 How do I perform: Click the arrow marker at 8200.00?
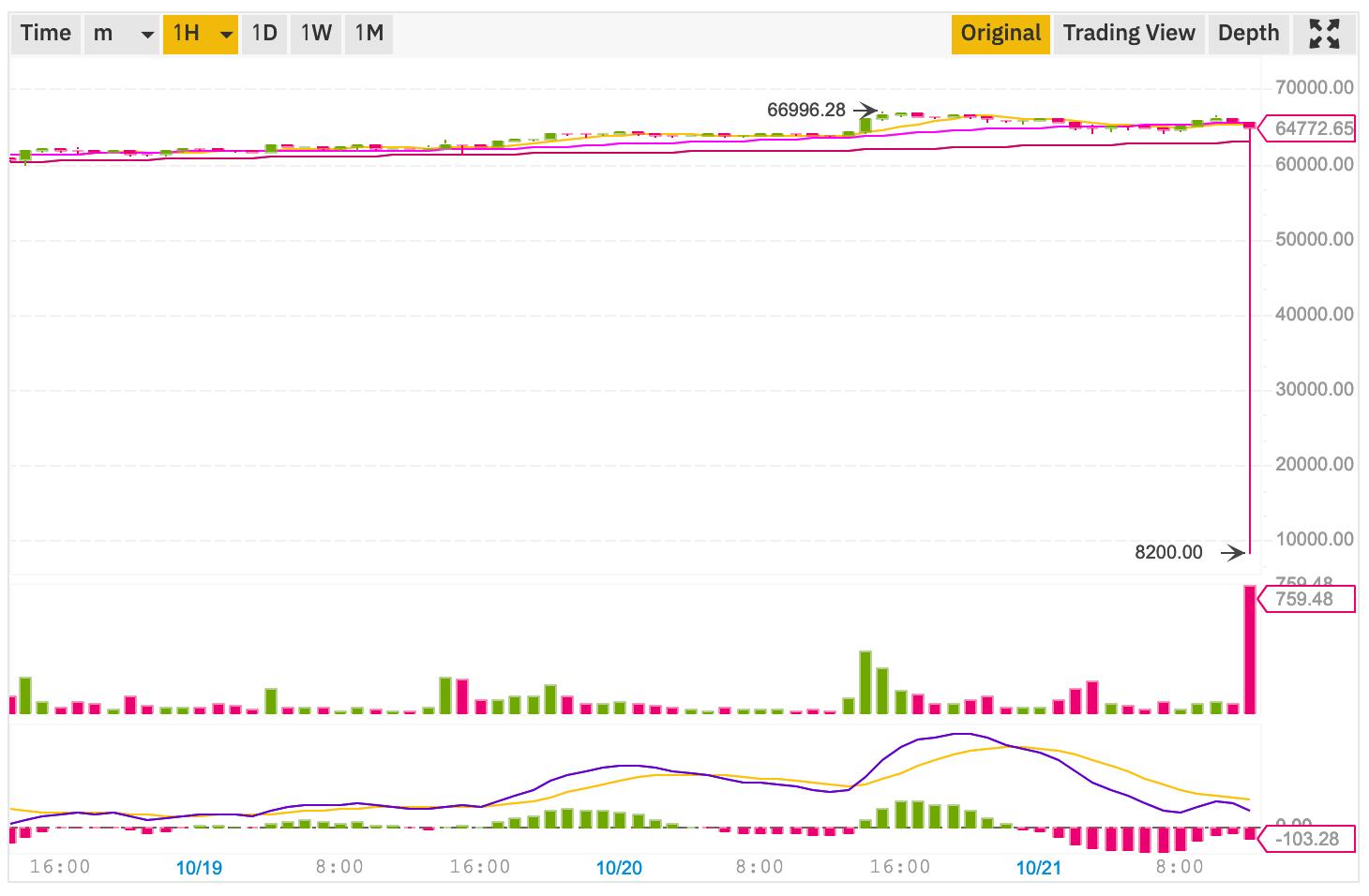pos(1235,553)
